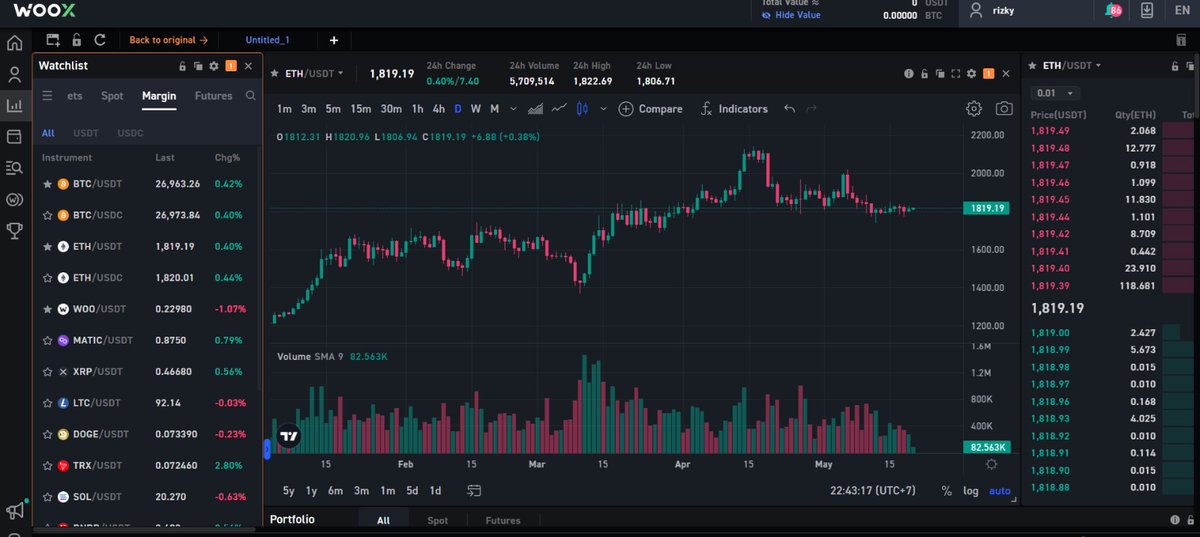Switch to the Futures watchlist tab
Image resolution: width=1200 pixels, height=537 pixels.
click(213, 96)
